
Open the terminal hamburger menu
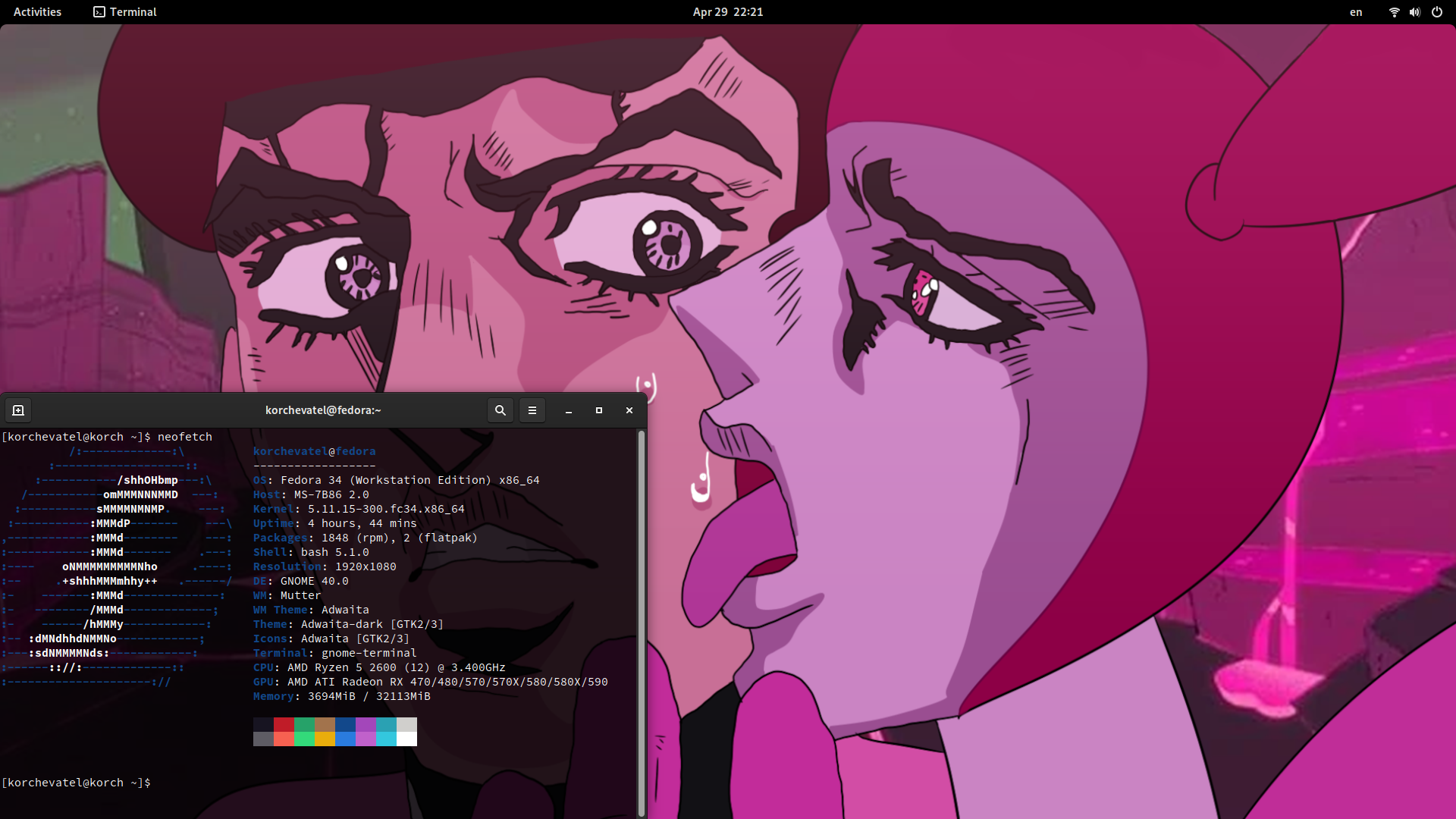pos(532,410)
